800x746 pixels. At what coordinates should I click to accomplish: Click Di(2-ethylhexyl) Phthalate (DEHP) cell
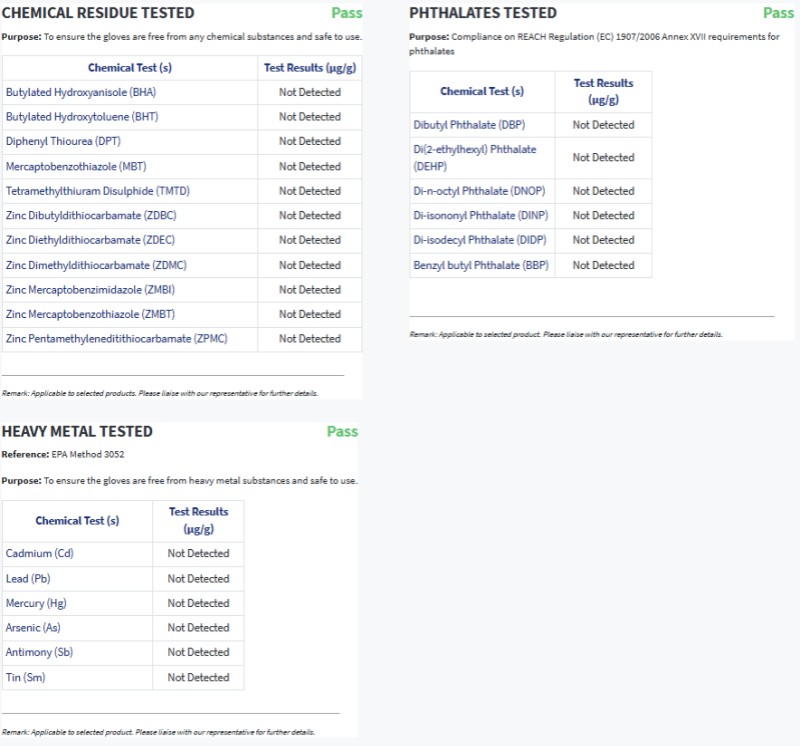click(476, 157)
